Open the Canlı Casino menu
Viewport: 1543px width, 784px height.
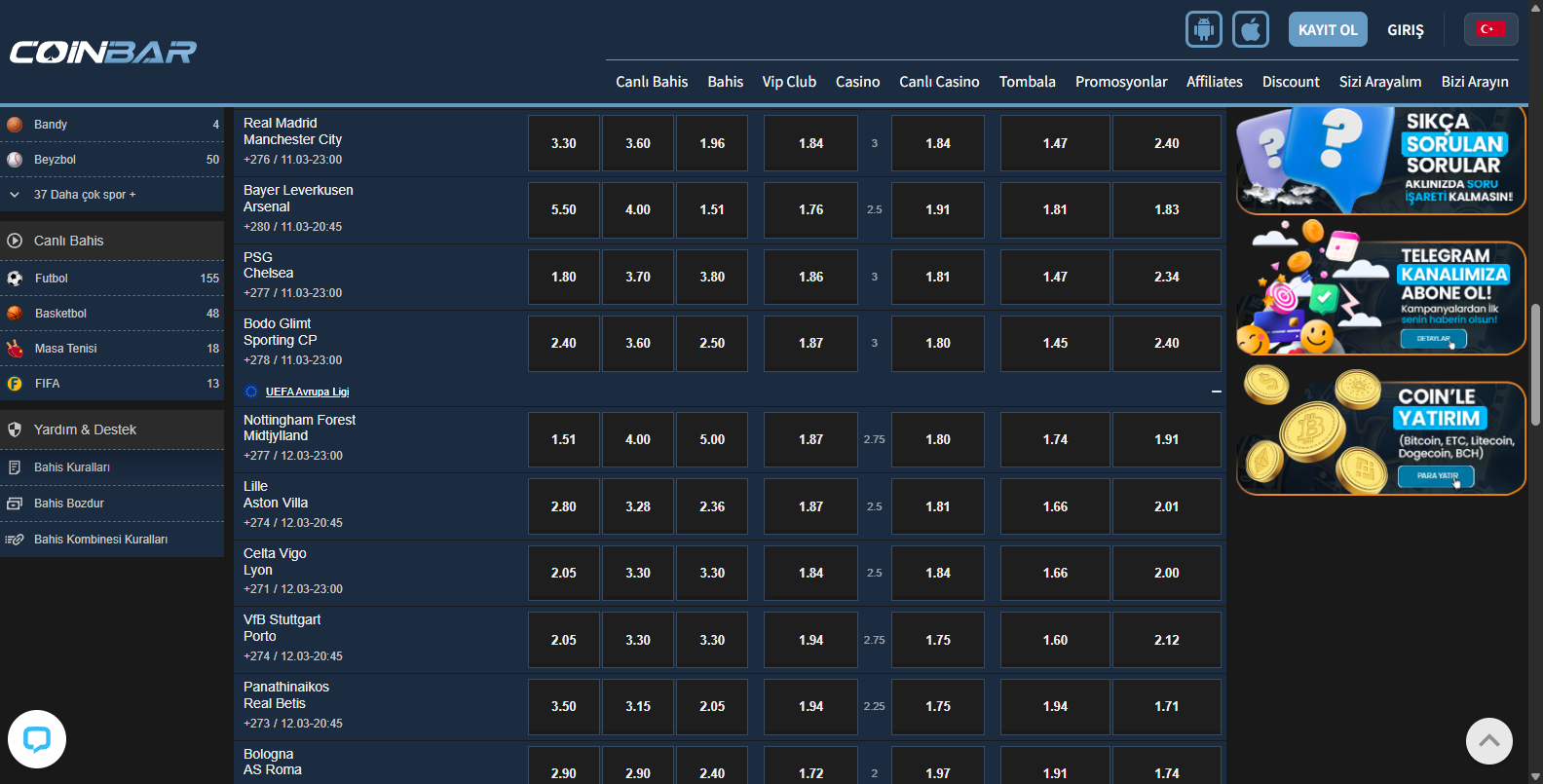point(939,82)
